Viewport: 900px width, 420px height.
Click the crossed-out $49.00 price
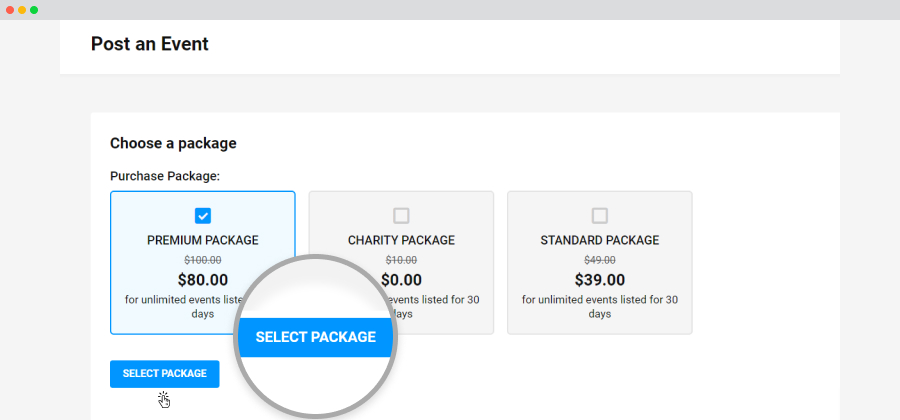tap(600, 260)
